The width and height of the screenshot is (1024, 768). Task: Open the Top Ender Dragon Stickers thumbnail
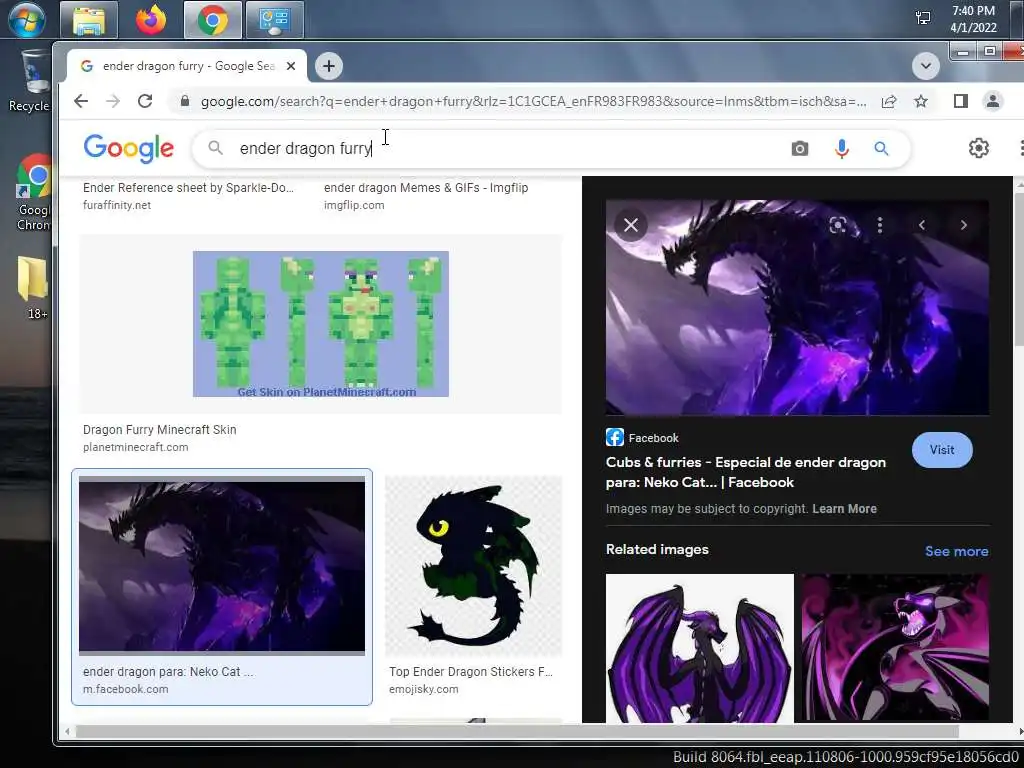click(x=473, y=566)
